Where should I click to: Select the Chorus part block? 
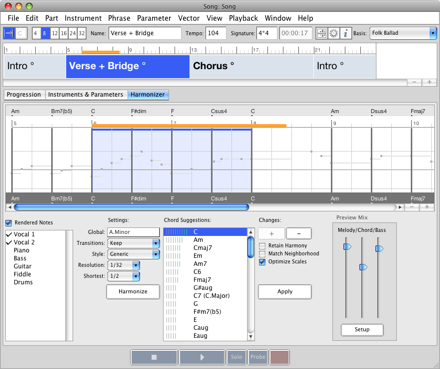click(252, 66)
